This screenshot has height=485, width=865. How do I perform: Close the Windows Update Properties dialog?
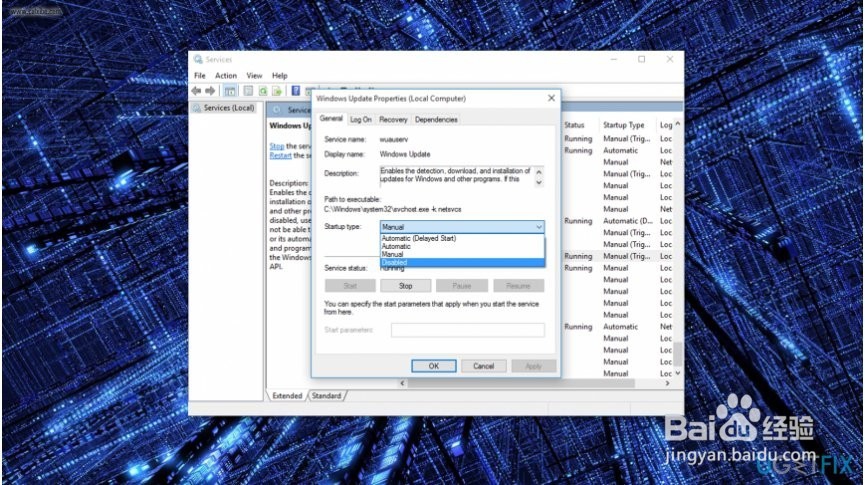[x=551, y=98]
